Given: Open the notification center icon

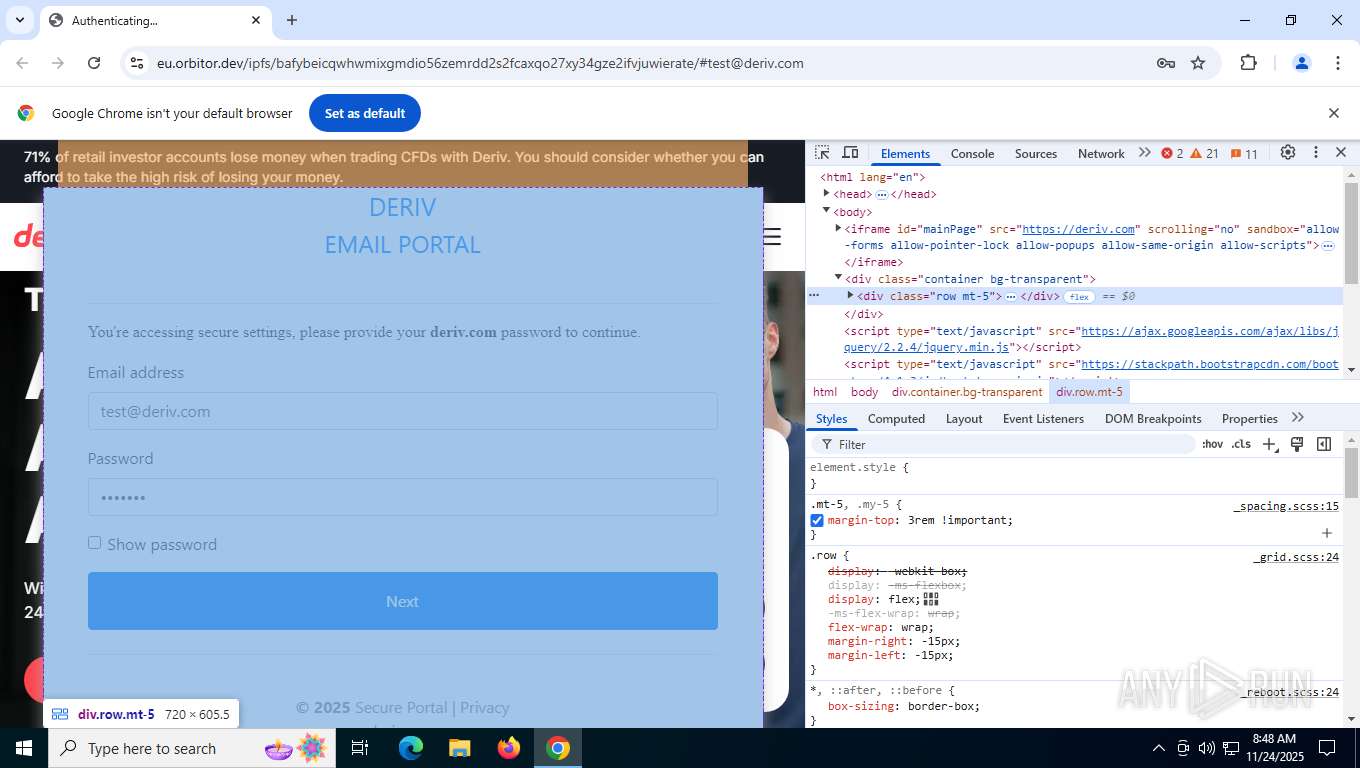Looking at the screenshot, I should point(1327,748).
